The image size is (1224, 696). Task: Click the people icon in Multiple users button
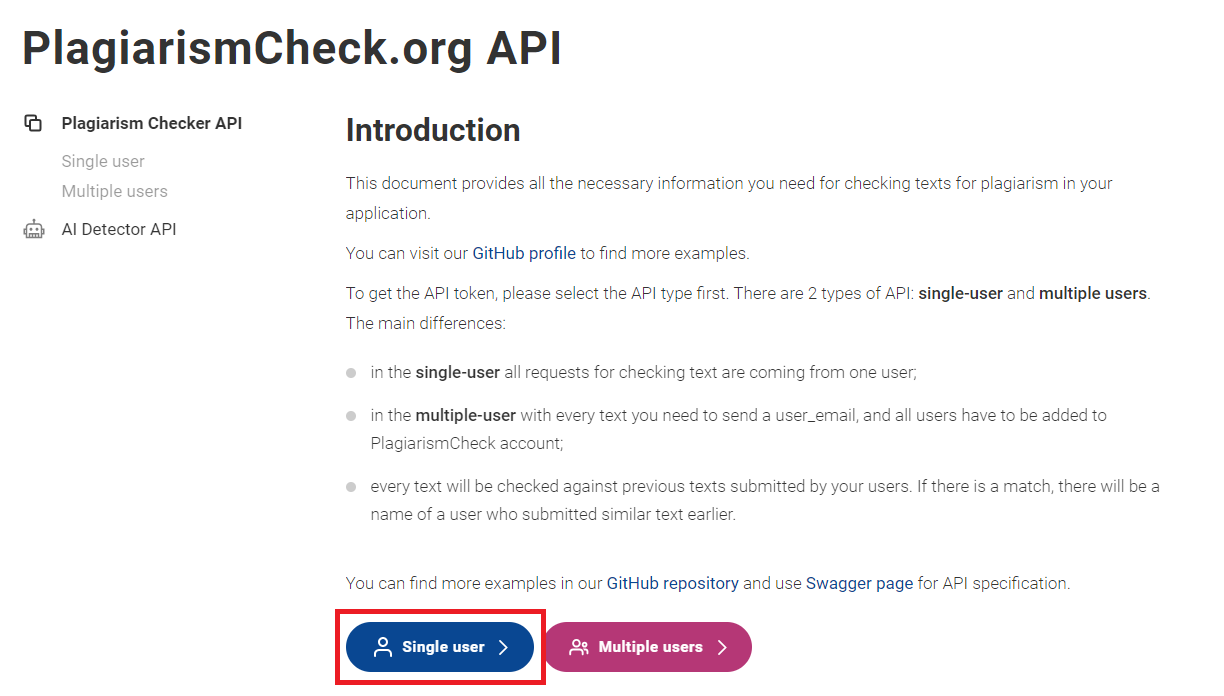(x=579, y=647)
